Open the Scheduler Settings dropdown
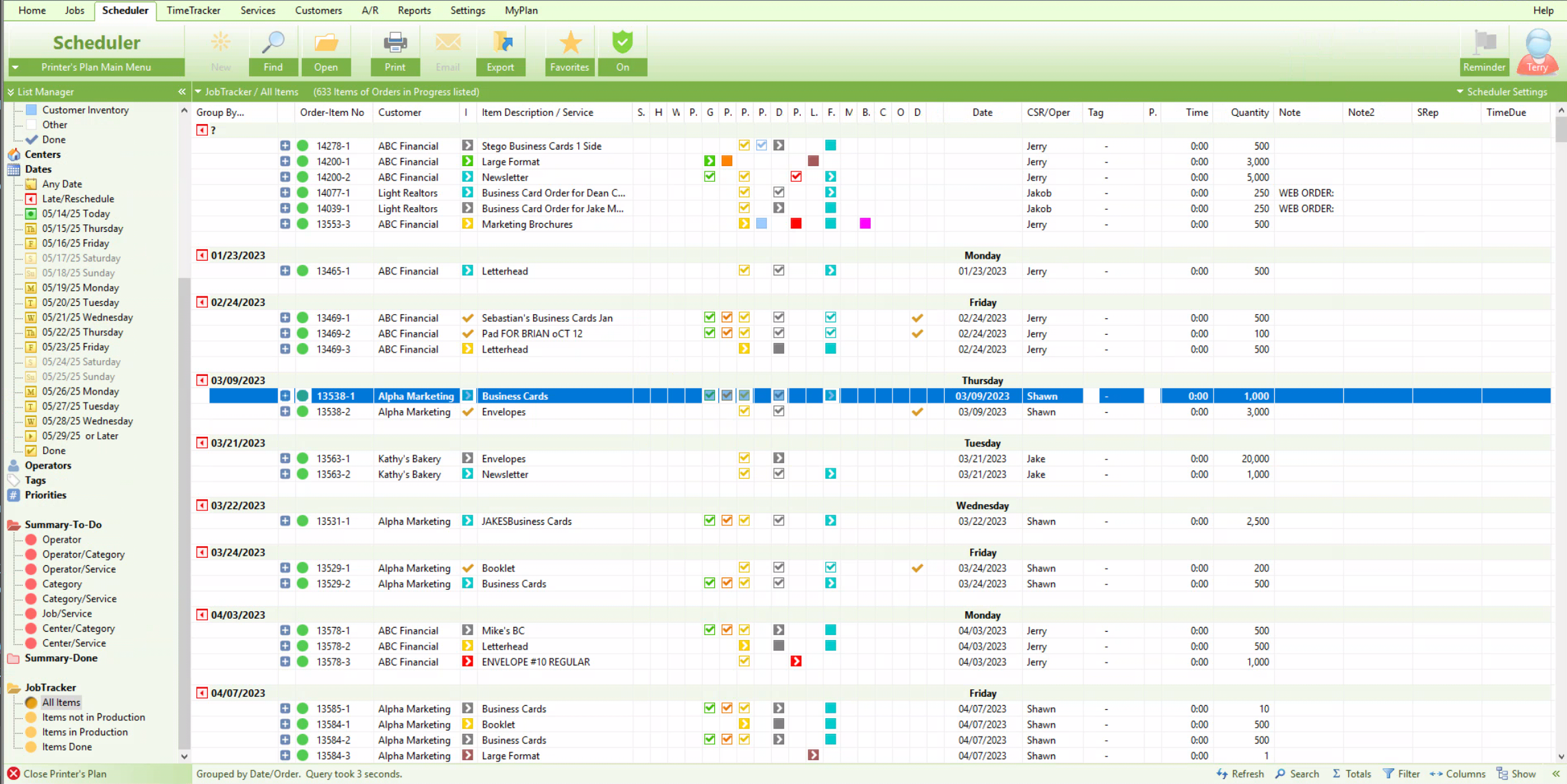Image resolution: width=1567 pixels, height=784 pixels. point(1503,91)
